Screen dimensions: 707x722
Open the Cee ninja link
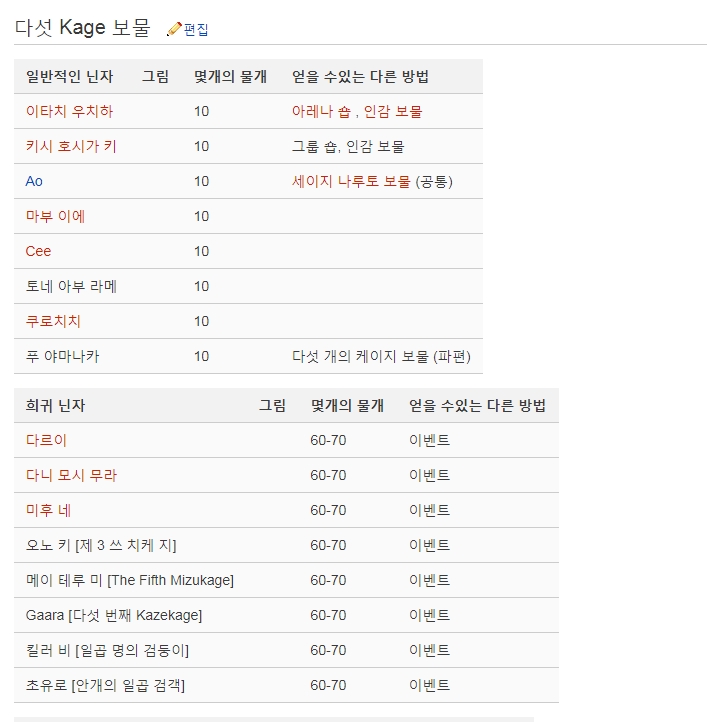pos(38,251)
